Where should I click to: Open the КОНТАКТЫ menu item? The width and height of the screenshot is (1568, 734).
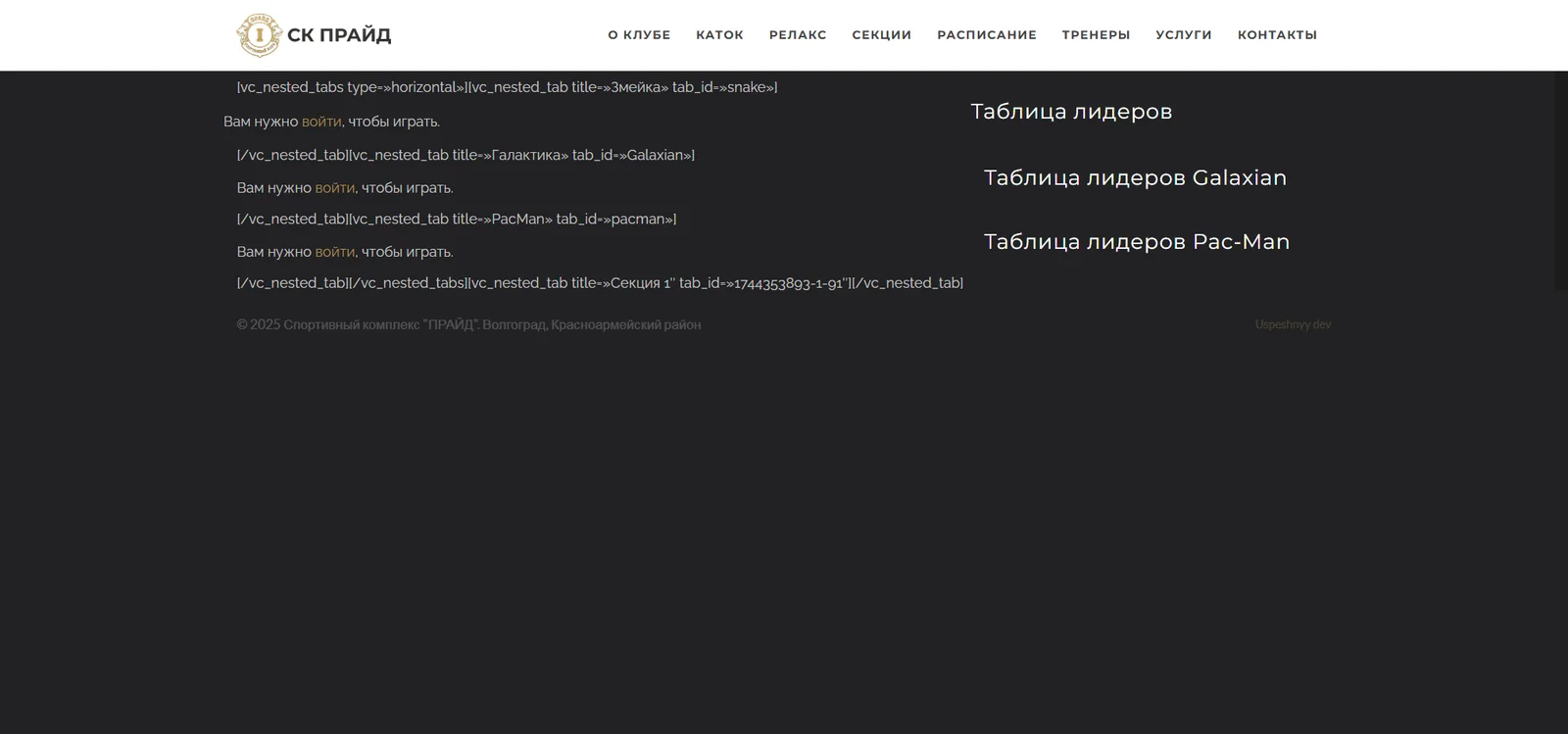1277,35
